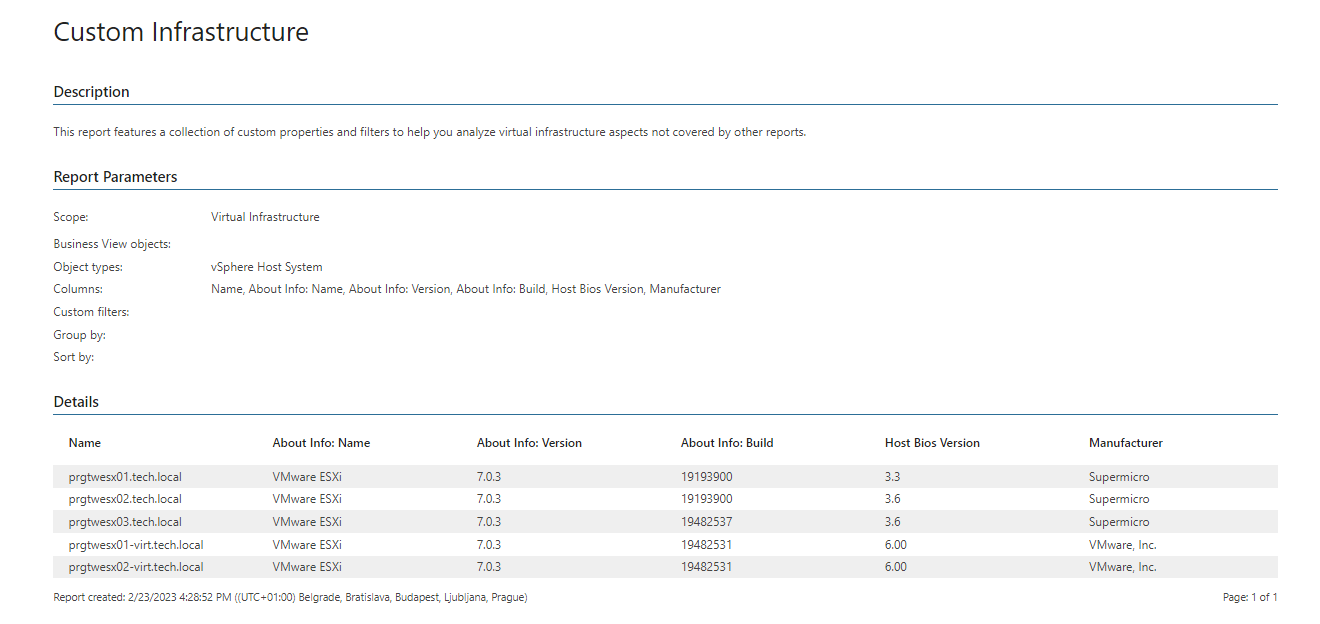Click Supermicro in prgtwesx03.tech.local row
Viewport: 1320px width, 624px height.
(x=1119, y=522)
